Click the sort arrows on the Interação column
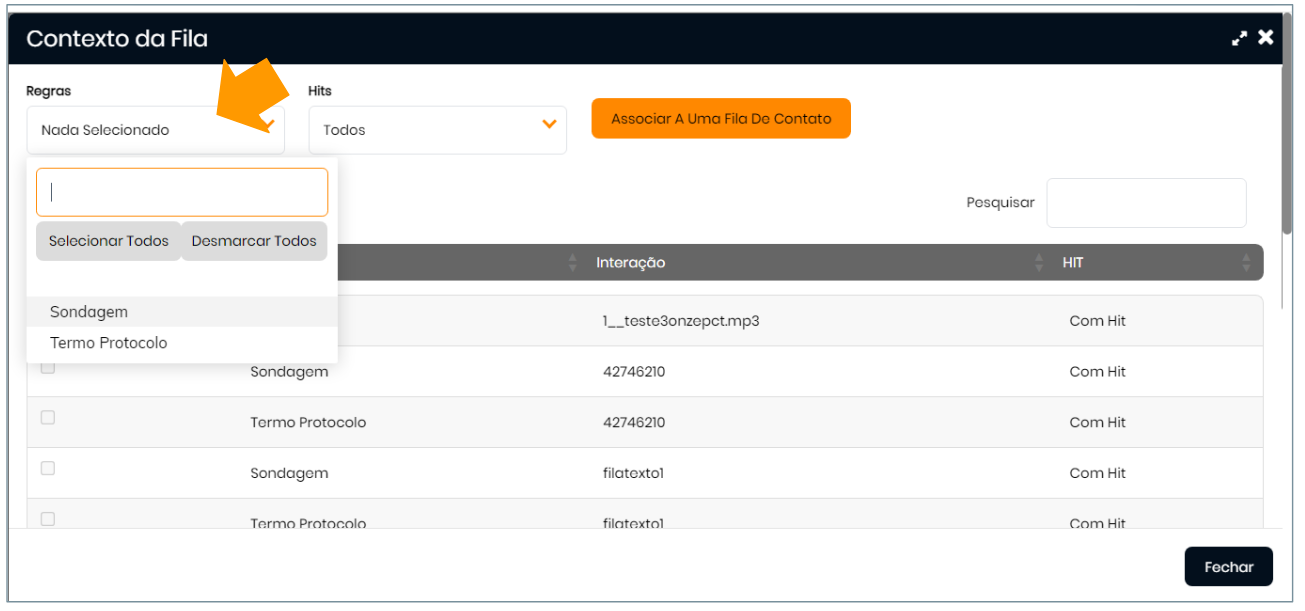Viewport: 1305px width, 611px height. pyautogui.click(x=1040, y=263)
